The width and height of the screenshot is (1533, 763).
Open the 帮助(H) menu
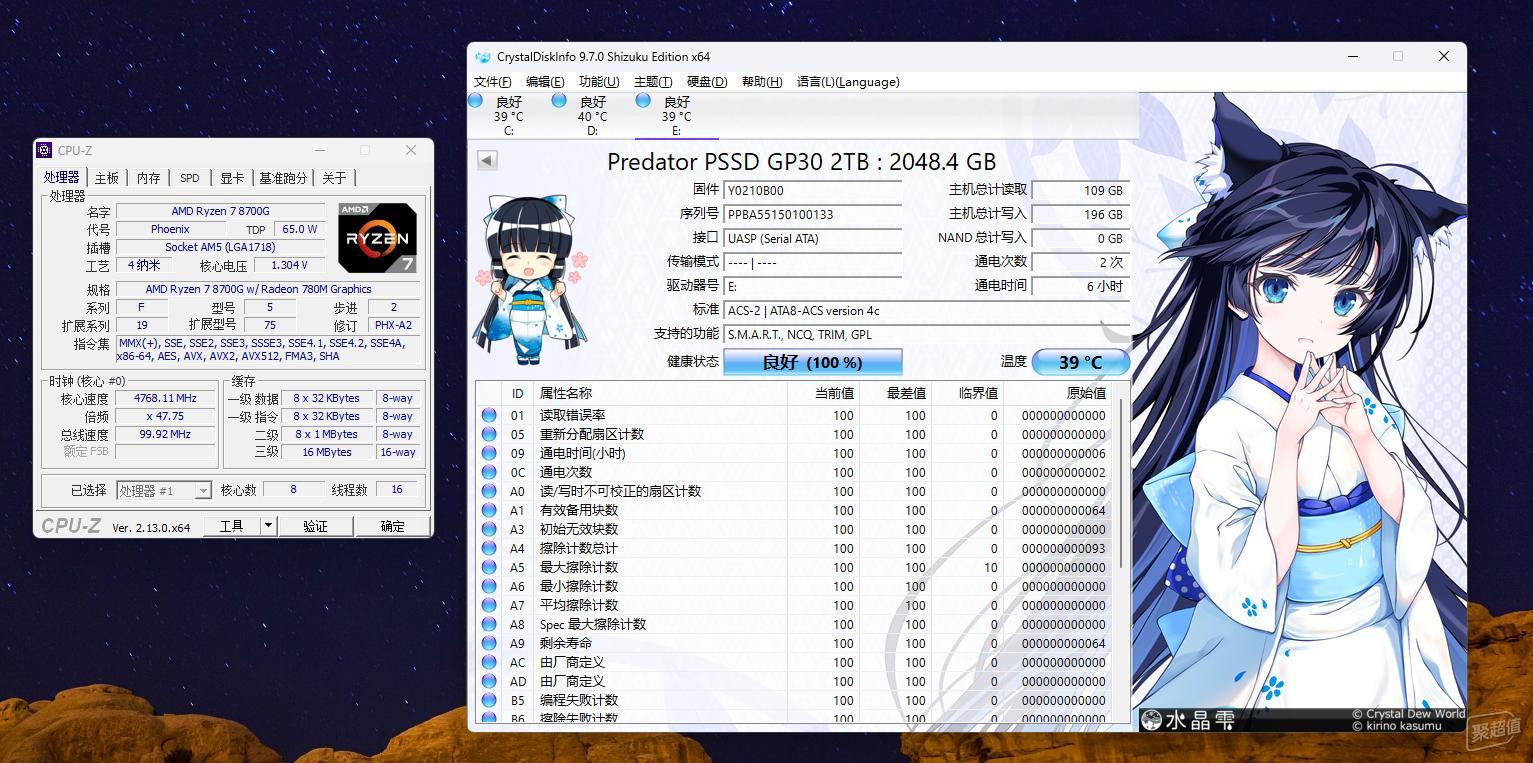[762, 82]
